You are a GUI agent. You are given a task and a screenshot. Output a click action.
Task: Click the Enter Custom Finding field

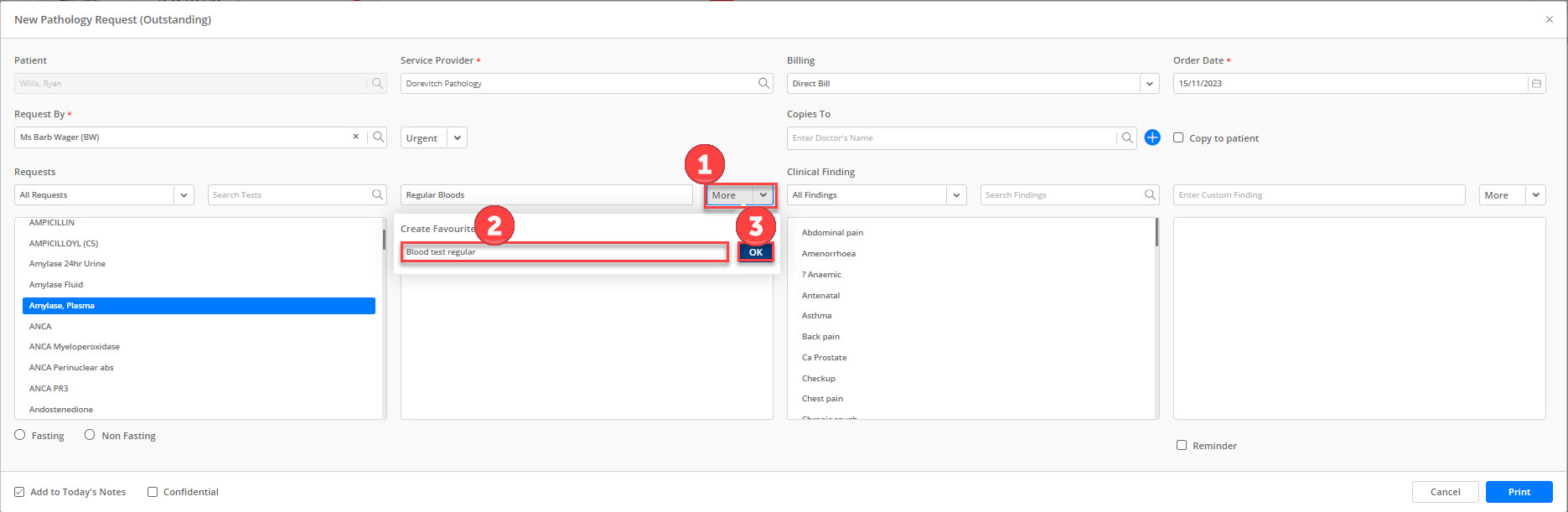point(1319,194)
